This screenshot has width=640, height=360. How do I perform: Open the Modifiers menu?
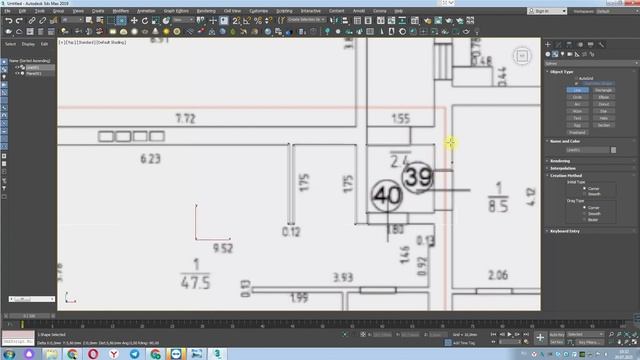(120, 11)
